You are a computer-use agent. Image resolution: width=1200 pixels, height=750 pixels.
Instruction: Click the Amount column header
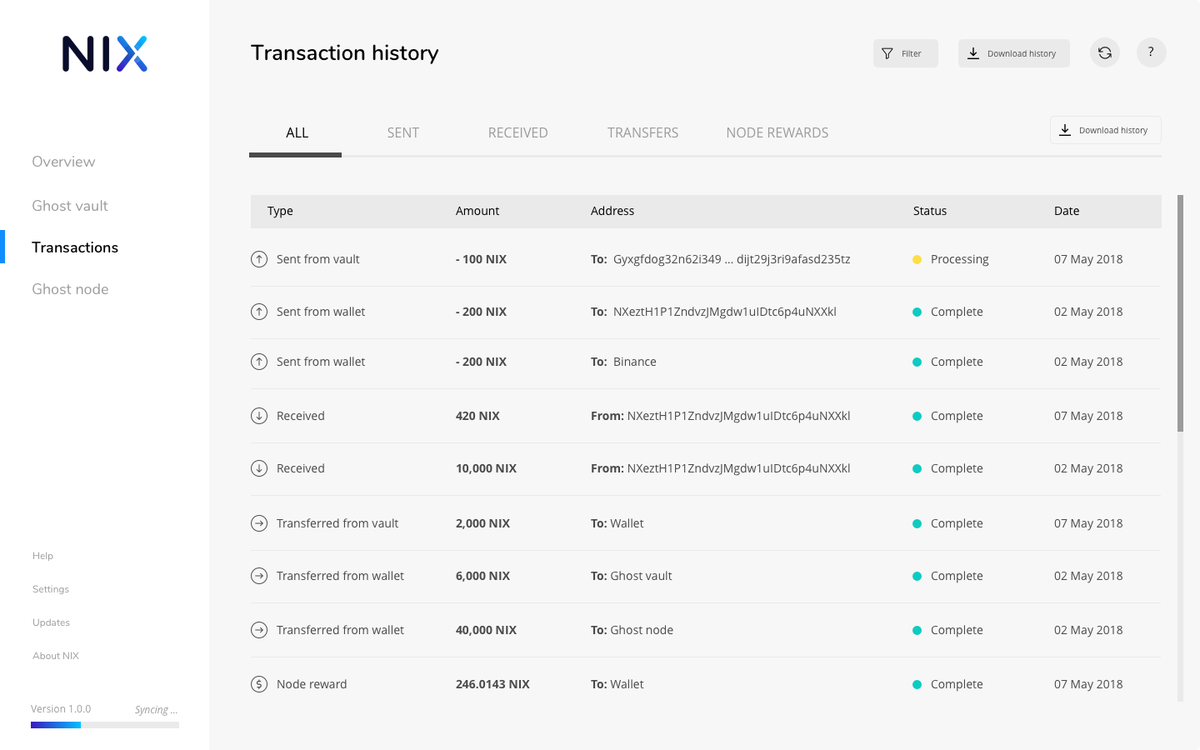click(477, 211)
